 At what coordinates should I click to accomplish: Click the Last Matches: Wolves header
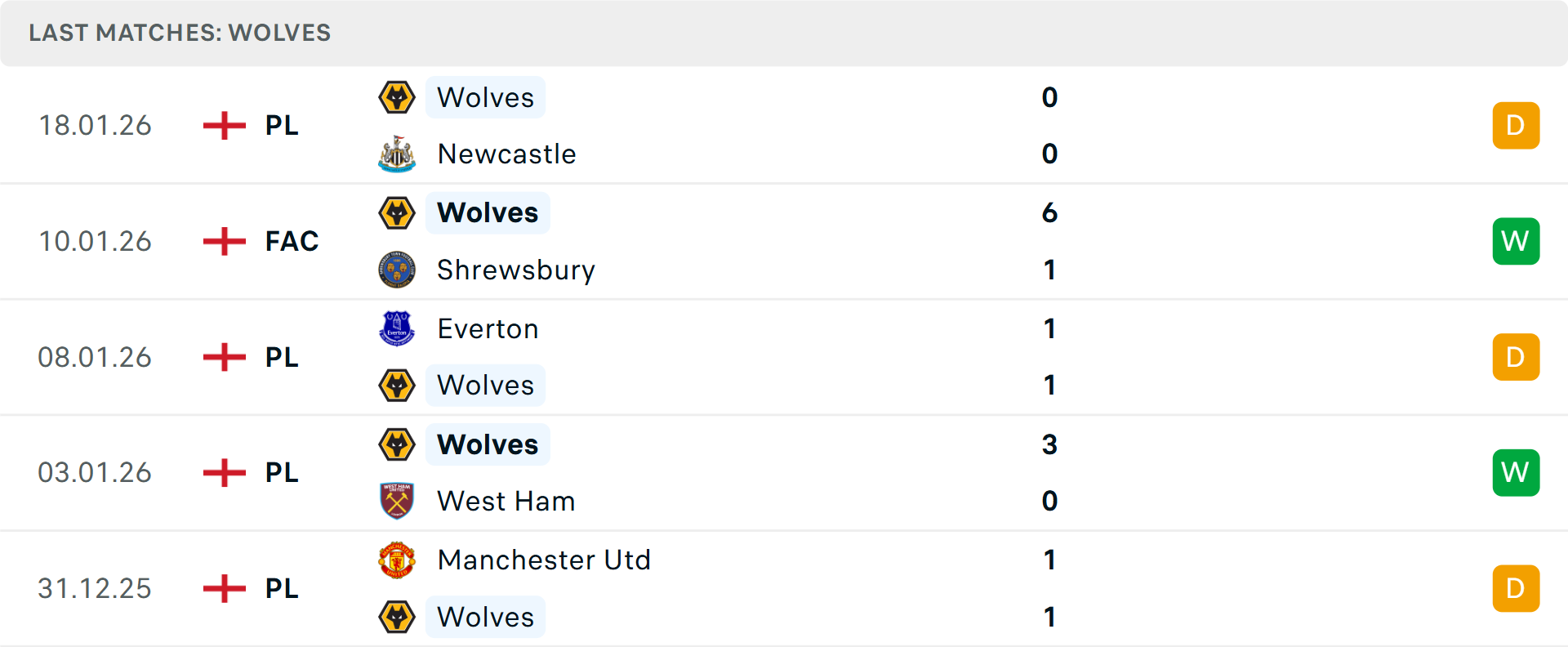[x=180, y=33]
